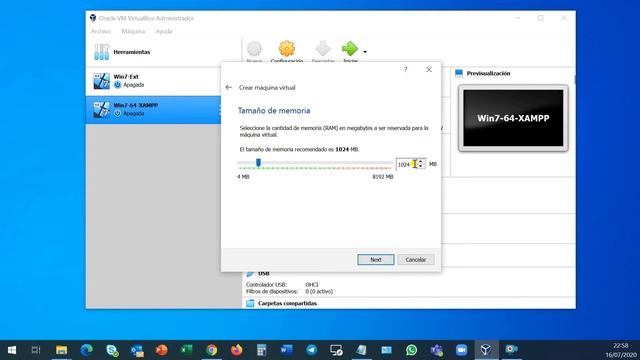640x360 pixels.
Task: Click the Herramientas tools icon
Action: 101,52
